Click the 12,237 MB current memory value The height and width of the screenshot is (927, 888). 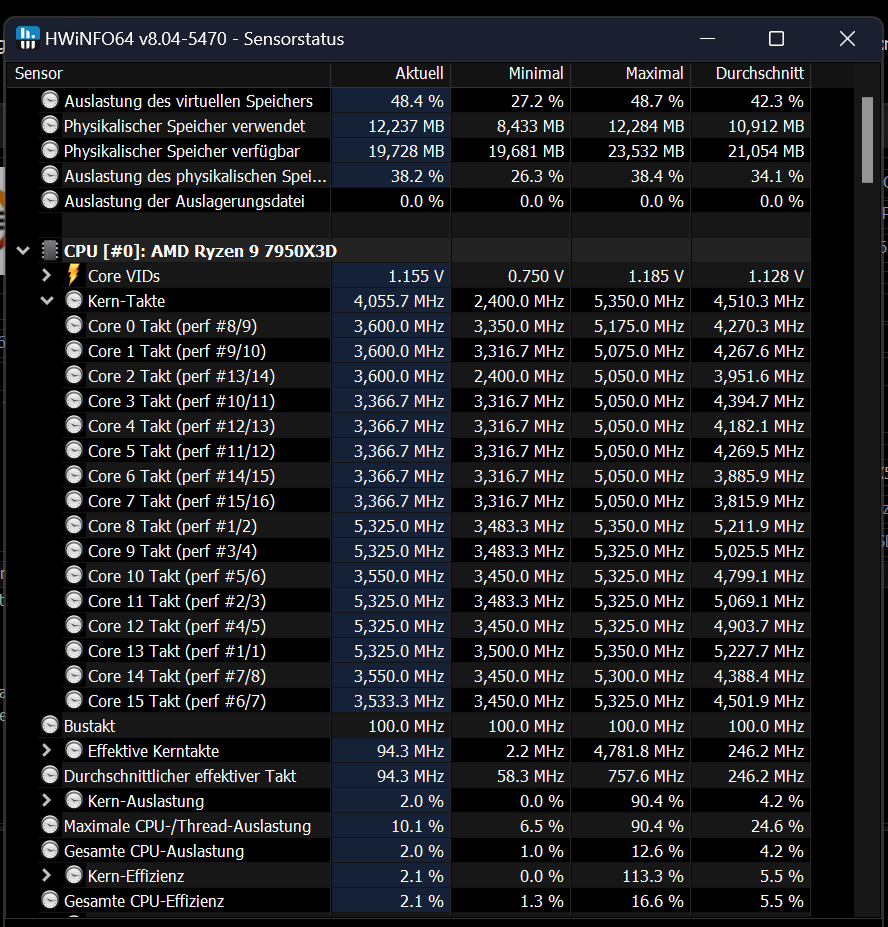[x=406, y=126]
